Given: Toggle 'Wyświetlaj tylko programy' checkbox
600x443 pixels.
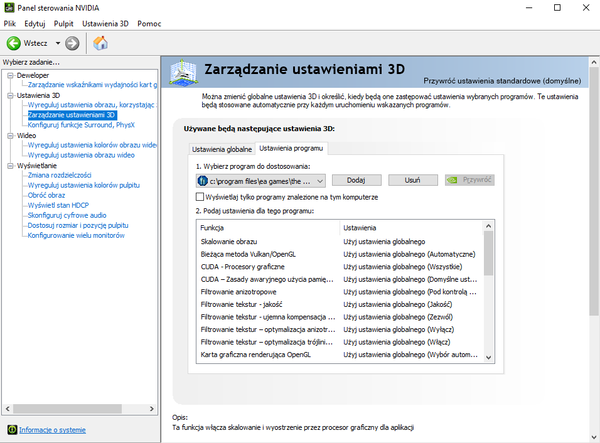Looking at the screenshot, I should (x=201, y=197).
